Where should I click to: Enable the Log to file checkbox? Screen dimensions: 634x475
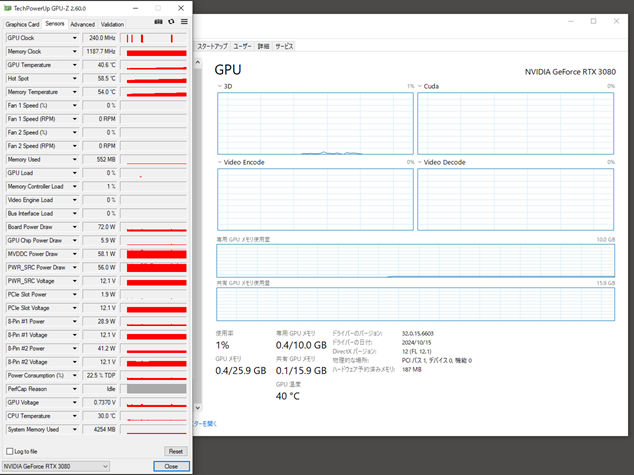point(10,451)
